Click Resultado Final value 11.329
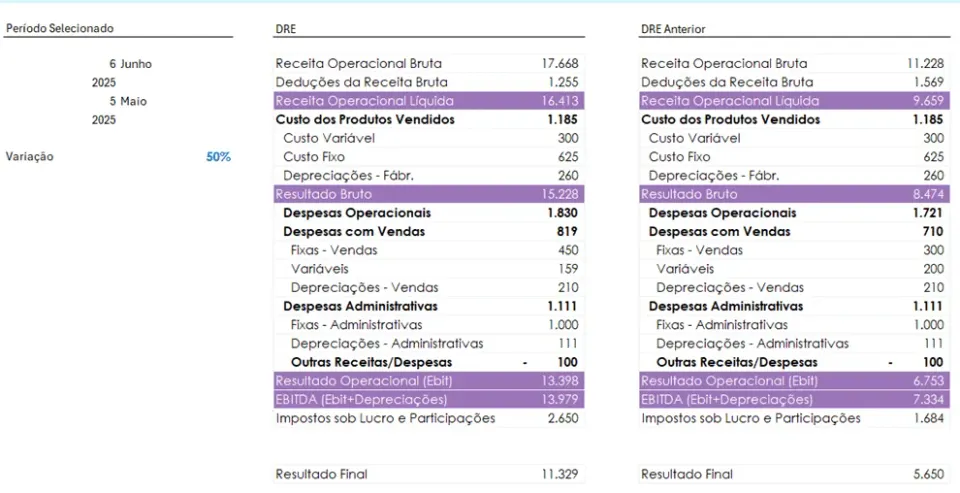 [x=560, y=474]
